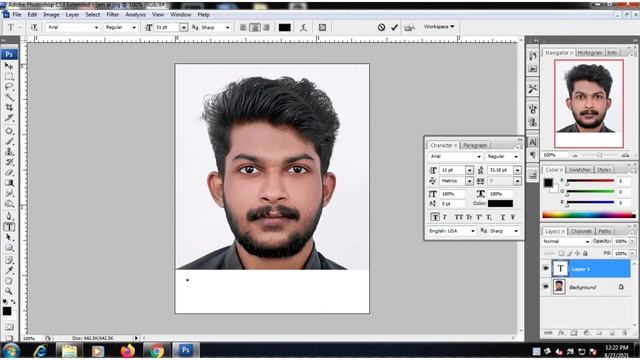640x360 pixels.
Task: Switch to the Swatches tab
Action: (x=579, y=169)
